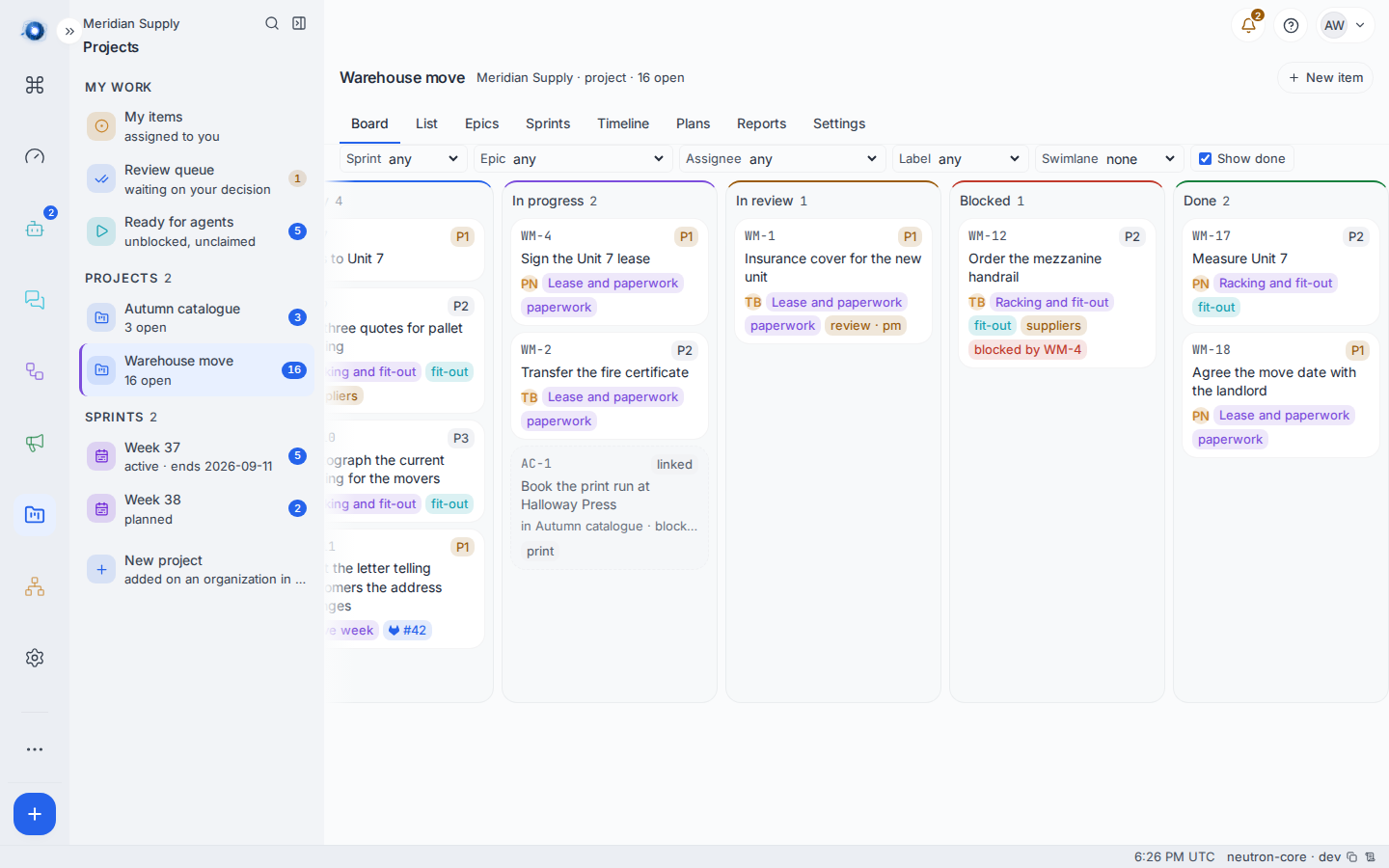Open the command-key icon in the left rail

point(35,85)
